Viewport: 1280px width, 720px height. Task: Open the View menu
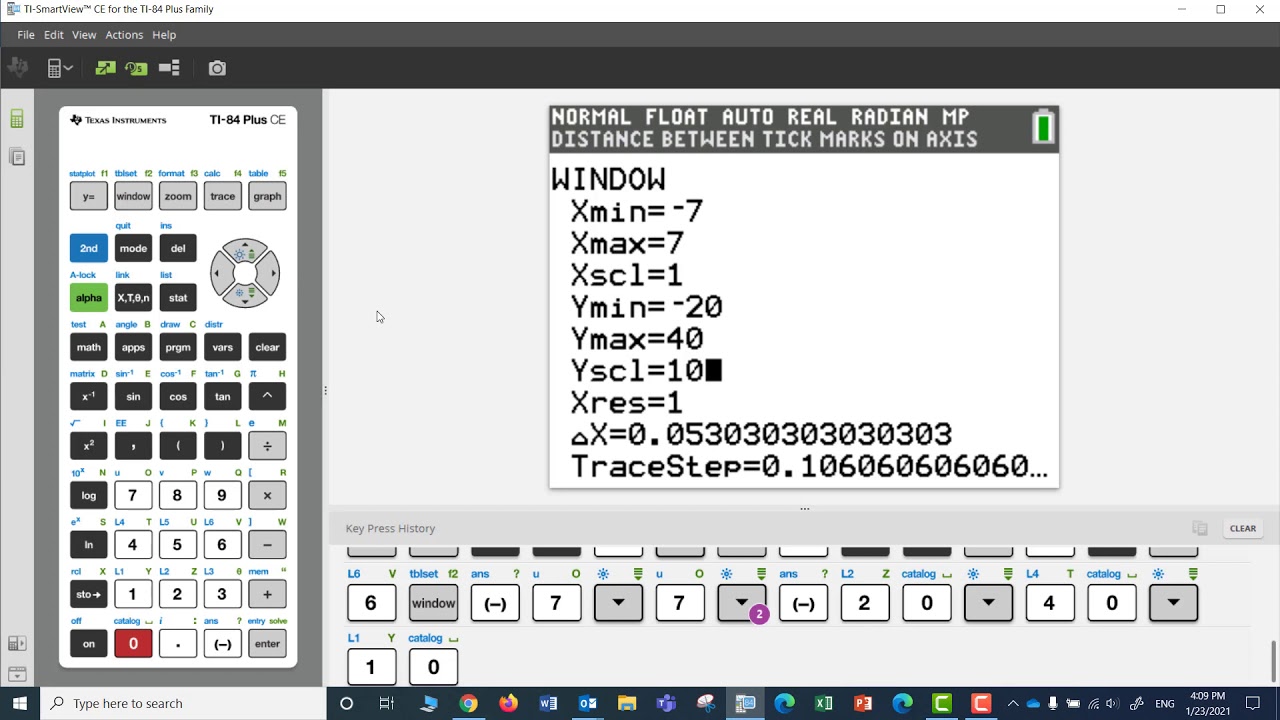point(84,35)
